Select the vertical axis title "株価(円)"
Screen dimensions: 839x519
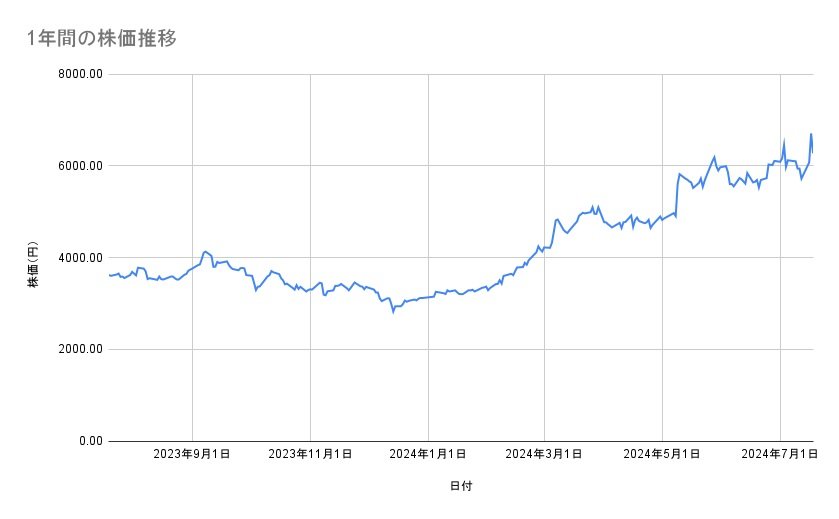34,258
